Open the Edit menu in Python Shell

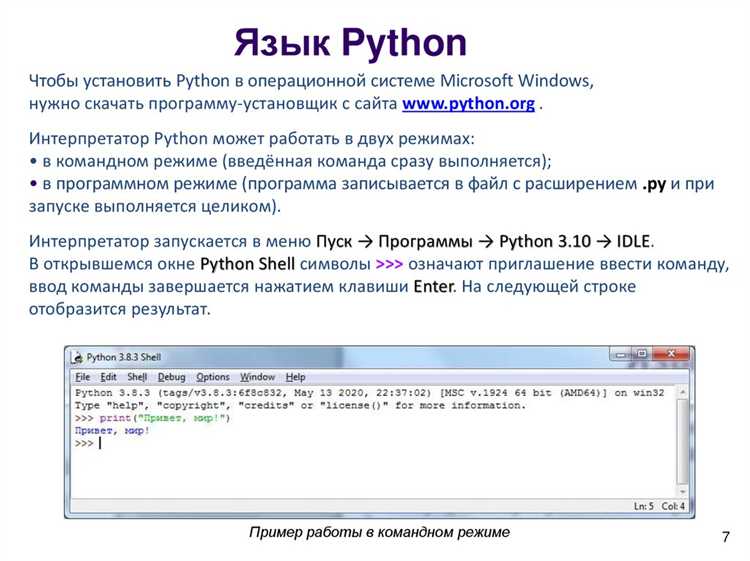(x=109, y=377)
